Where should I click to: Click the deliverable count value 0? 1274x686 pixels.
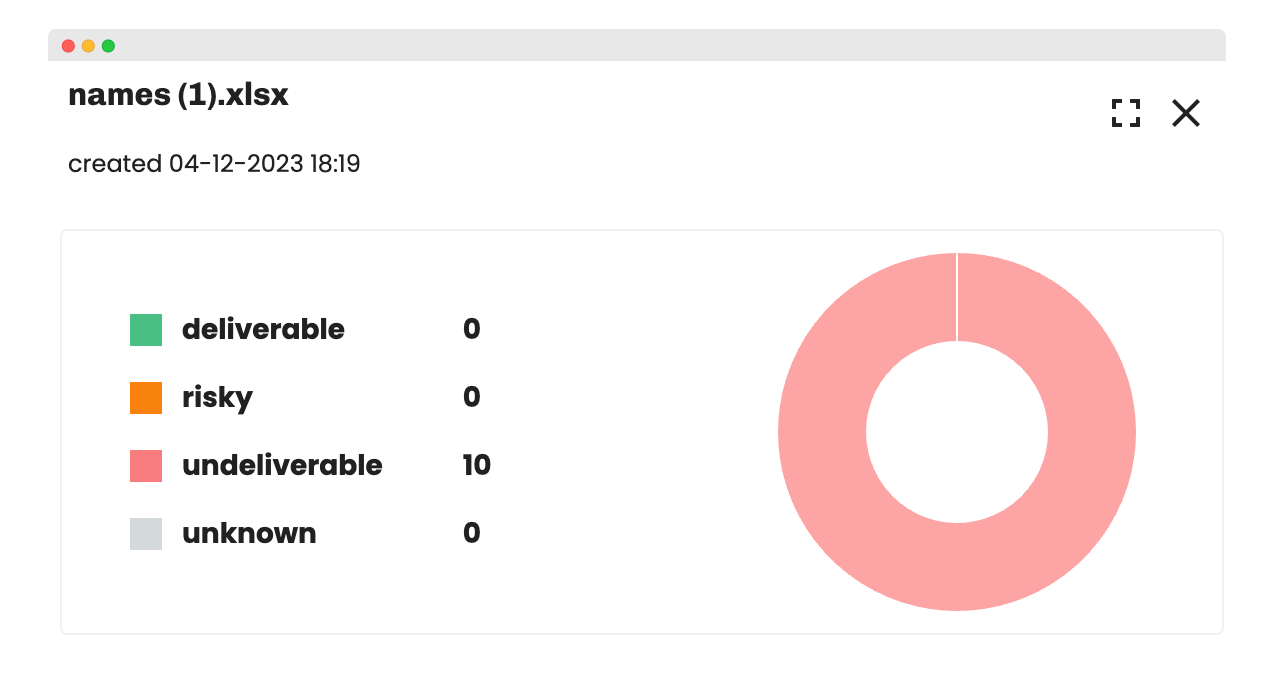tap(472, 329)
